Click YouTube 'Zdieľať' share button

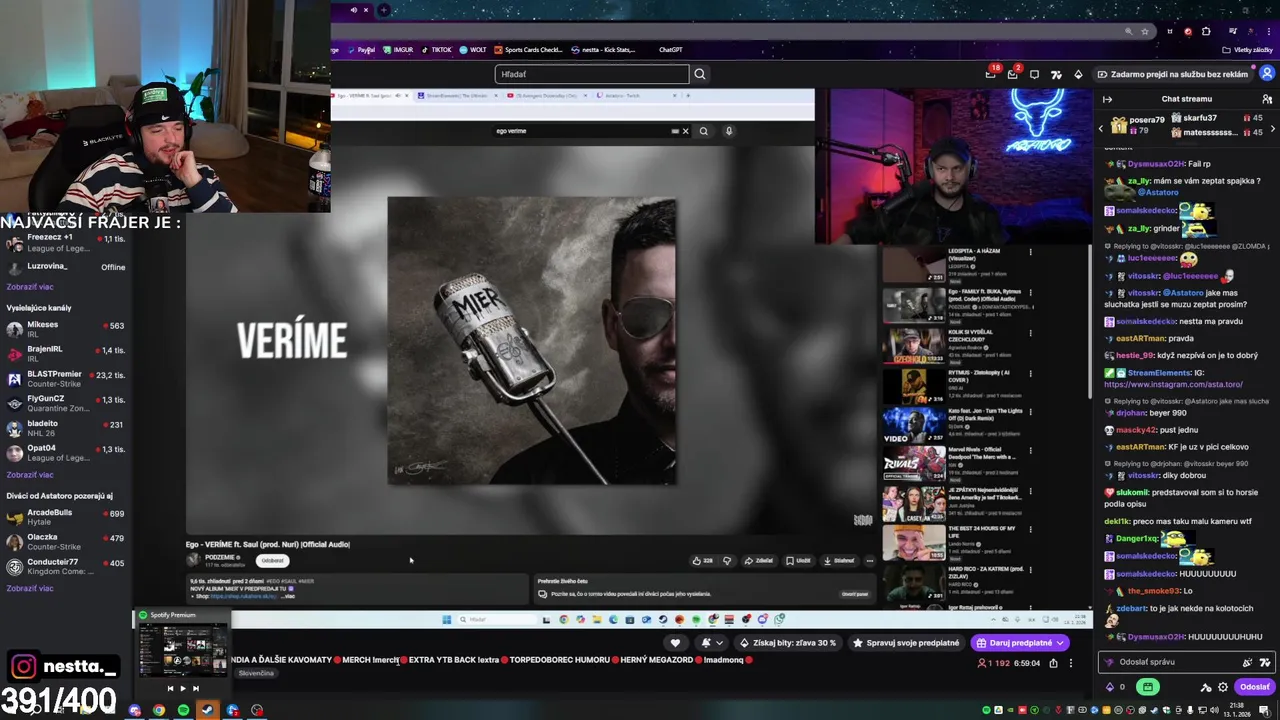(x=760, y=561)
